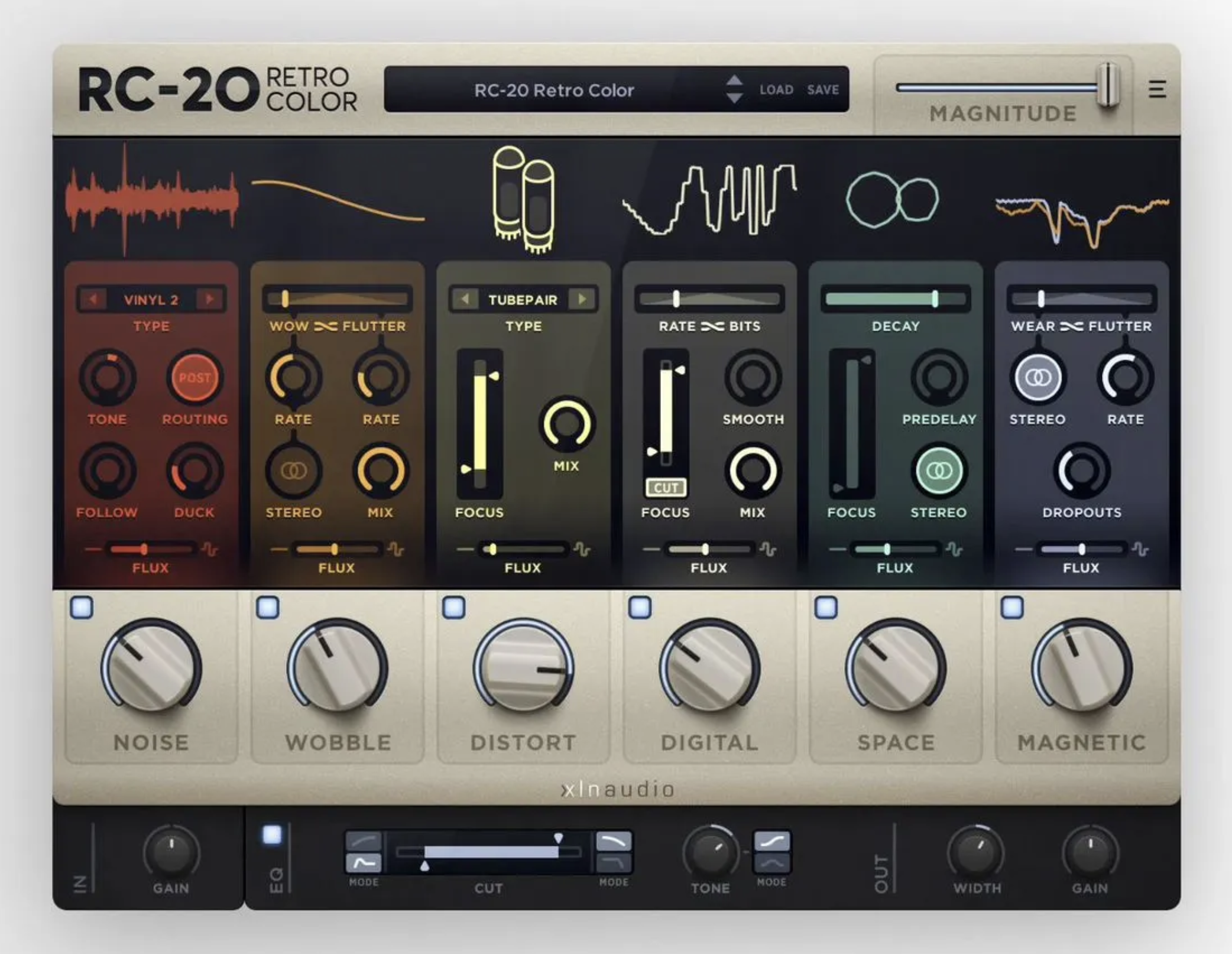The image size is (1232, 954).
Task: Toggle the Wobble module on/off
Action: (x=268, y=607)
